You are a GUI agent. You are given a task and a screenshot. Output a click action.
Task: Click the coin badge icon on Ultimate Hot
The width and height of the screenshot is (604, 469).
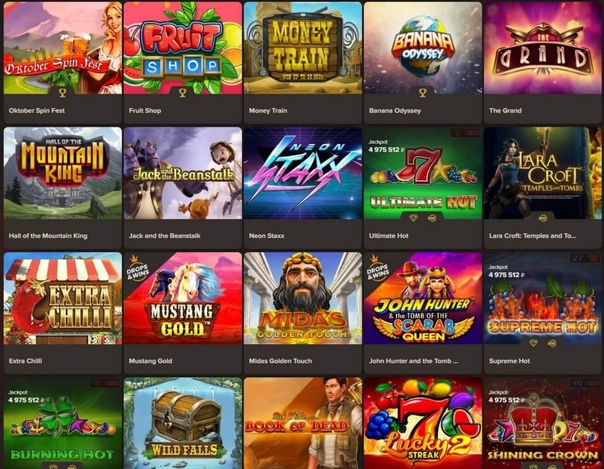432,218
